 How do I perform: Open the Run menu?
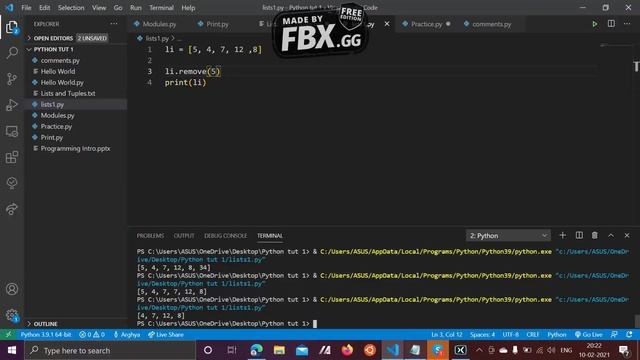coord(136,8)
